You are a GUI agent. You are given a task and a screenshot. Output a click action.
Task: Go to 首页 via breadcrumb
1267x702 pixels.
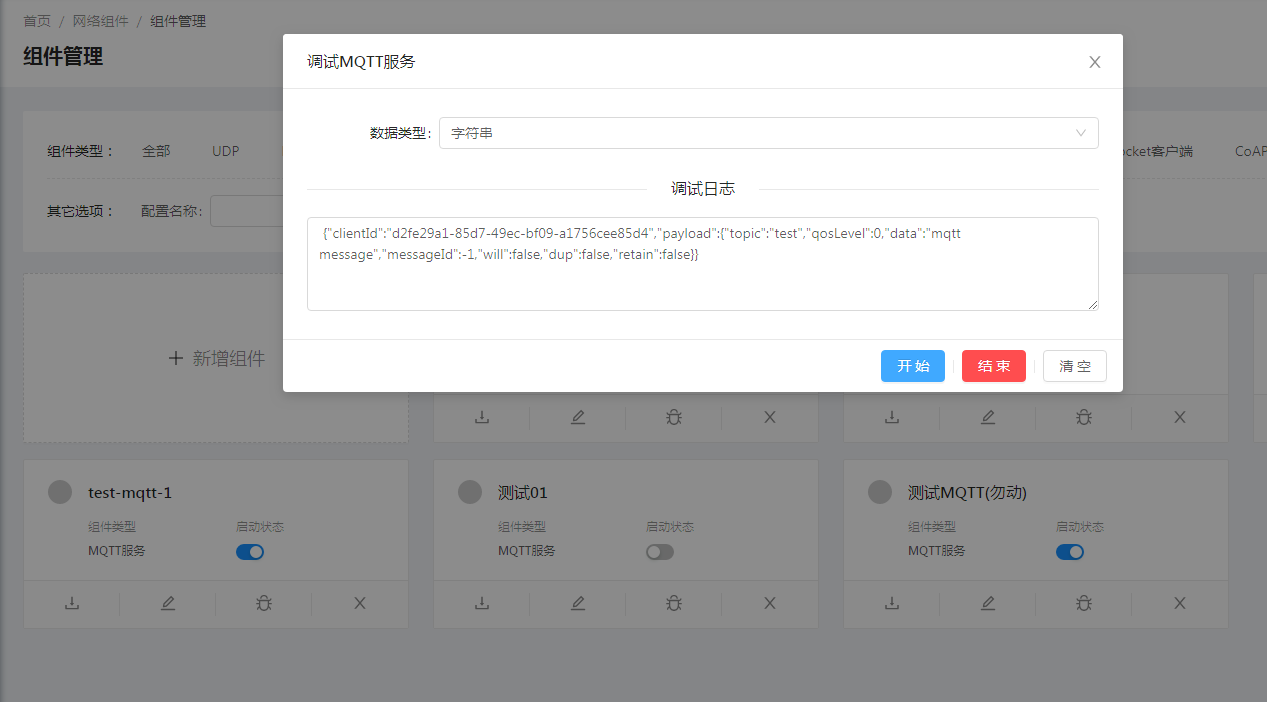pyautogui.click(x=37, y=21)
